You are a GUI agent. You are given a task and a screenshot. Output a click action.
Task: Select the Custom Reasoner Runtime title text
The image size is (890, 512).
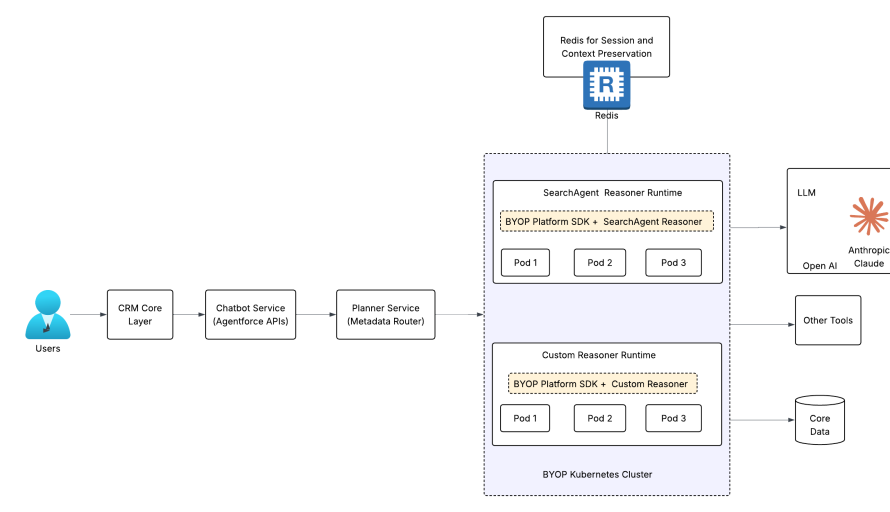coord(599,355)
